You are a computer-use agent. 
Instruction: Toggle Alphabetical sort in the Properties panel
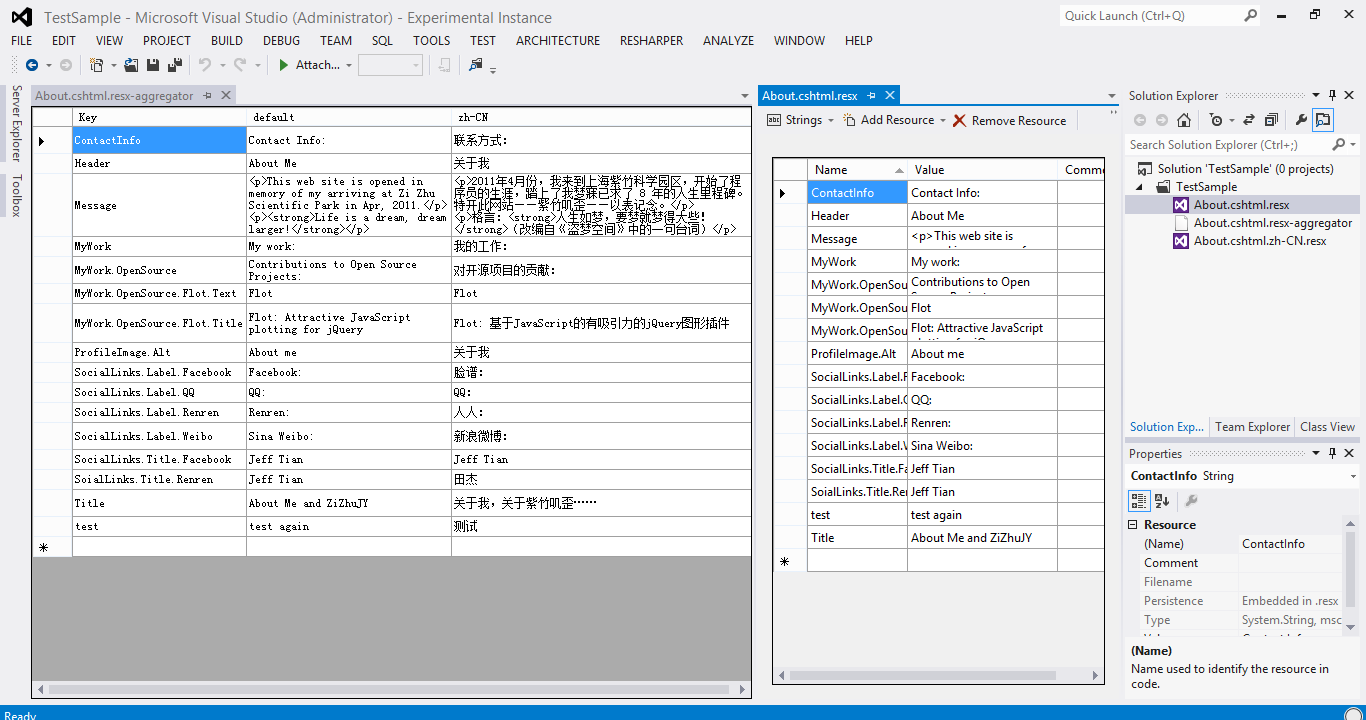click(x=1162, y=500)
